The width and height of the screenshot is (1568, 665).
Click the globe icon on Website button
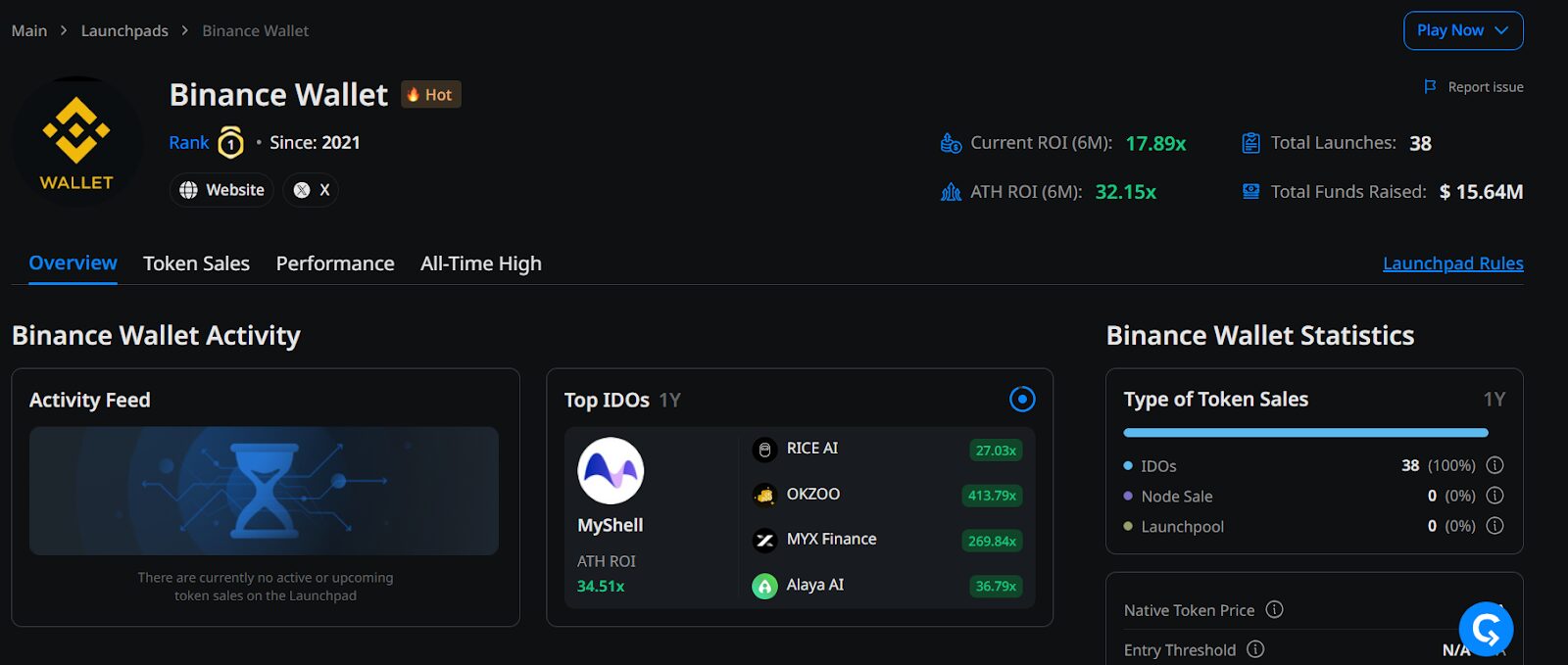tap(188, 190)
